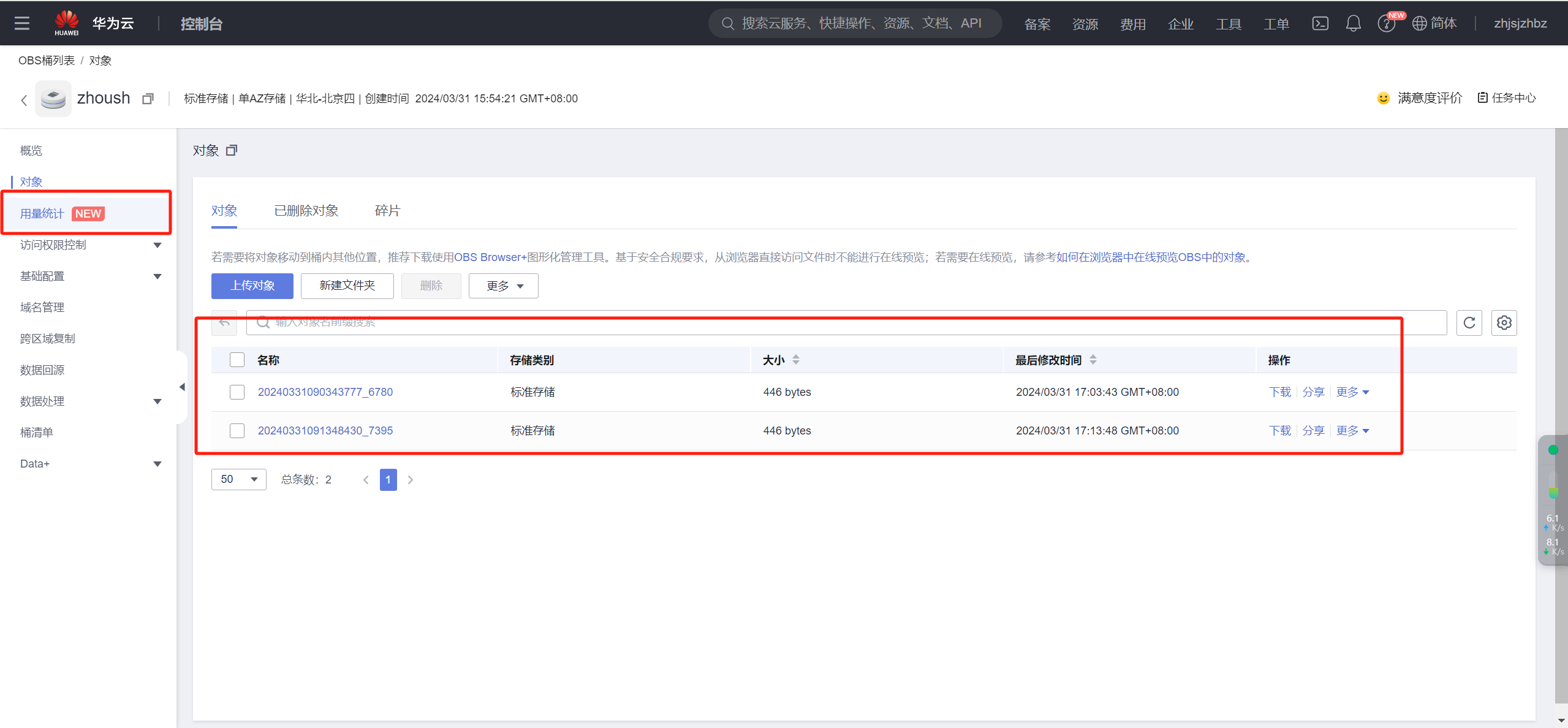Click the help question mark icon

pos(1385,24)
